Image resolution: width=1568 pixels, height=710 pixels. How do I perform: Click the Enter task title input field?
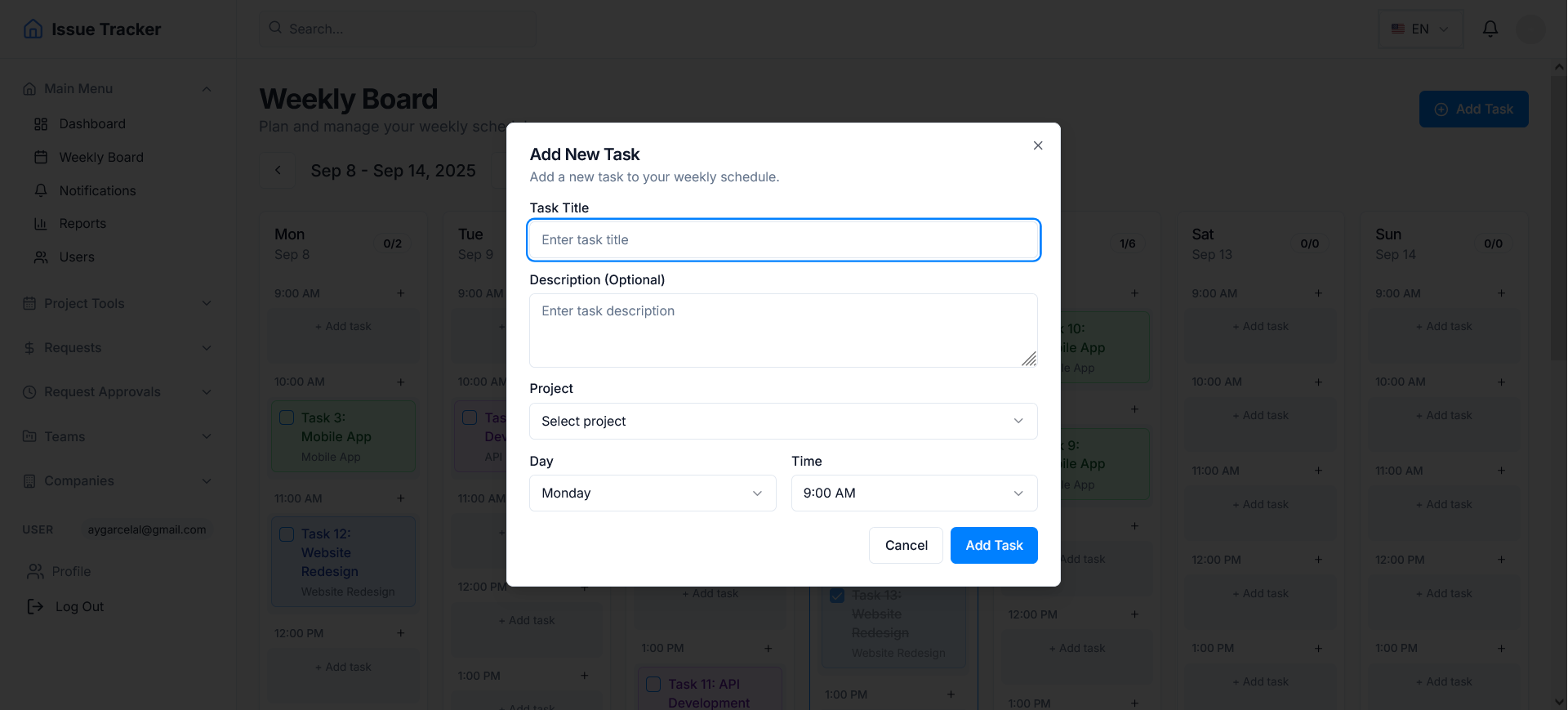(782, 239)
